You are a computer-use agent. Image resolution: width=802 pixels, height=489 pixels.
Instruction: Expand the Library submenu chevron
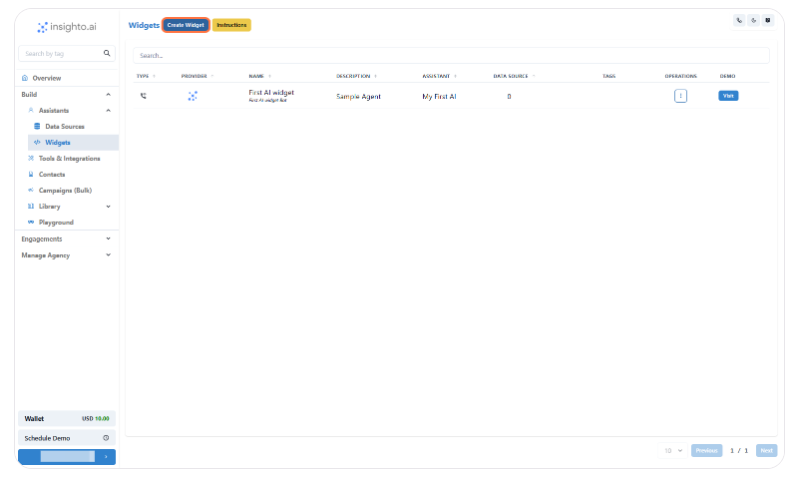point(108,207)
